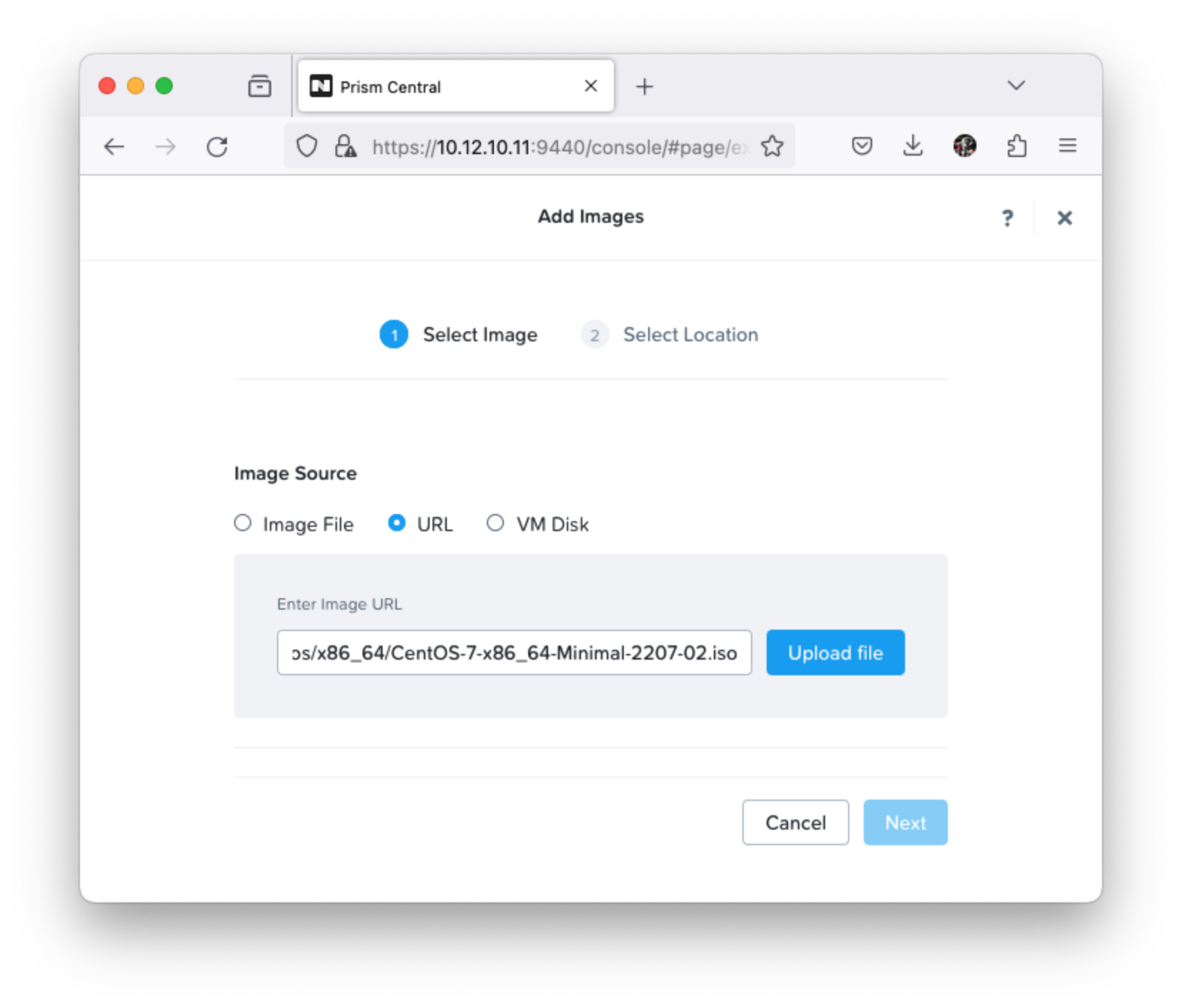Go to step 1 Select Image
The image size is (1182, 1008).
pyautogui.click(x=459, y=335)
